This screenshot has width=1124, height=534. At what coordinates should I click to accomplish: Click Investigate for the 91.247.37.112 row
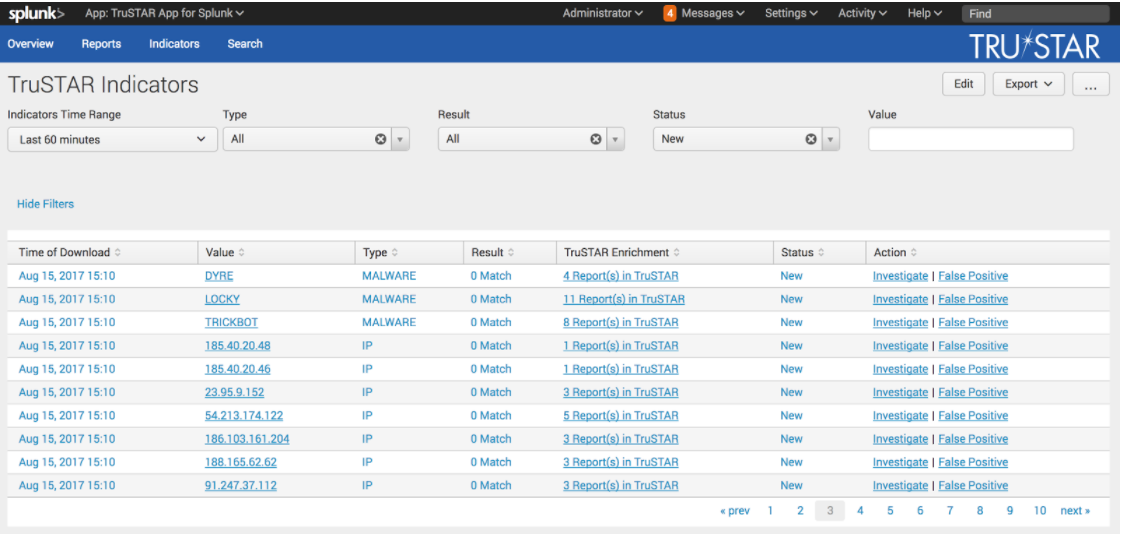coord(900,485)
